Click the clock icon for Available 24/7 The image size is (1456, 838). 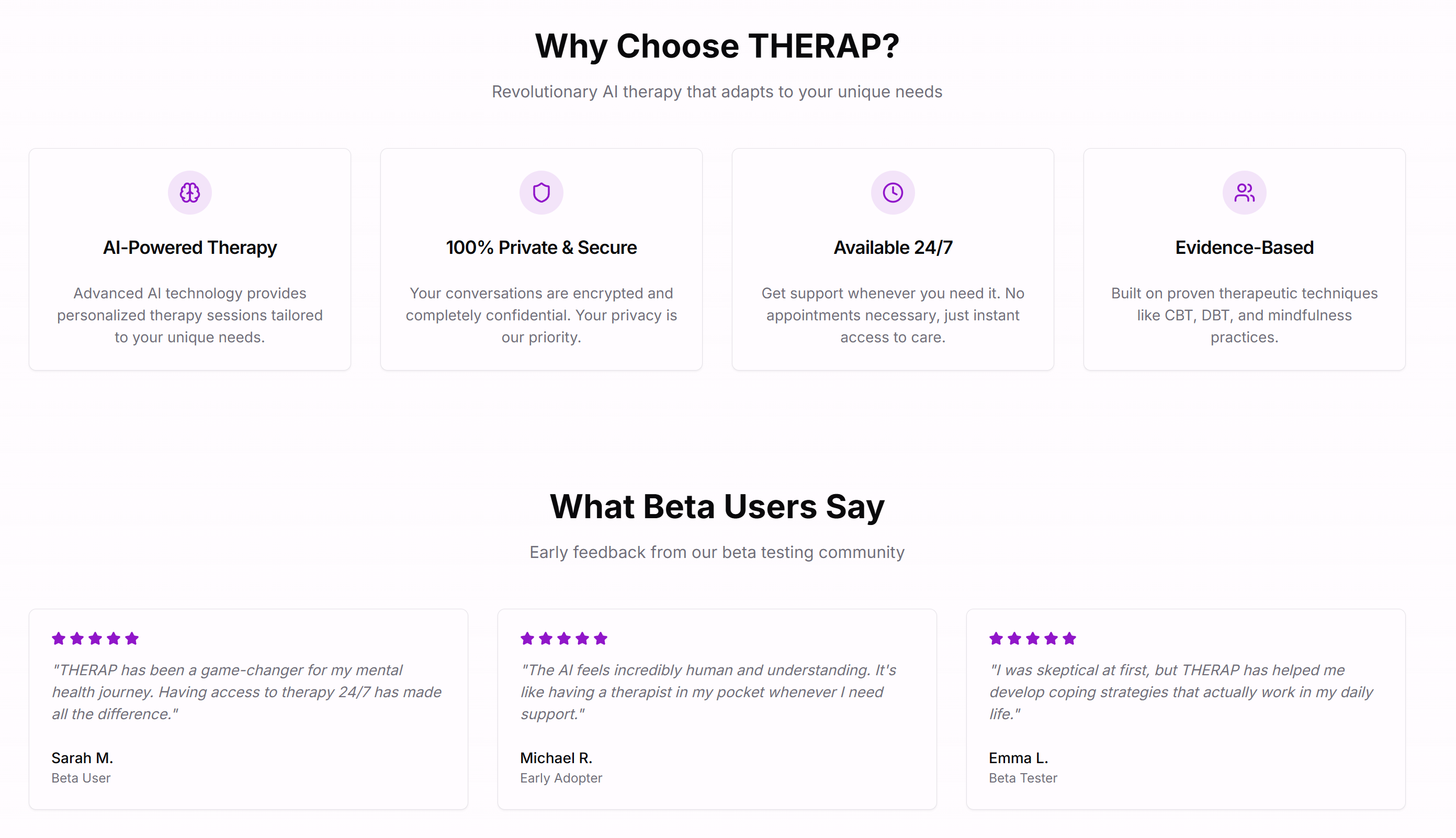click(892, 192)
